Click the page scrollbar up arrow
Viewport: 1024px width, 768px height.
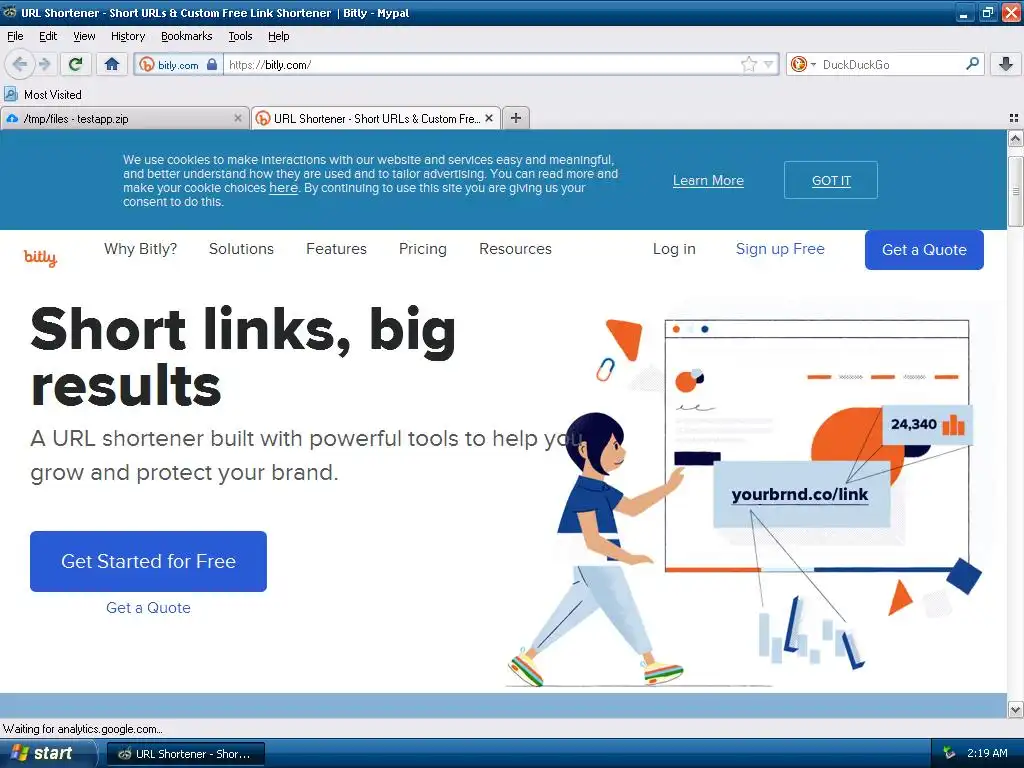1016,138
